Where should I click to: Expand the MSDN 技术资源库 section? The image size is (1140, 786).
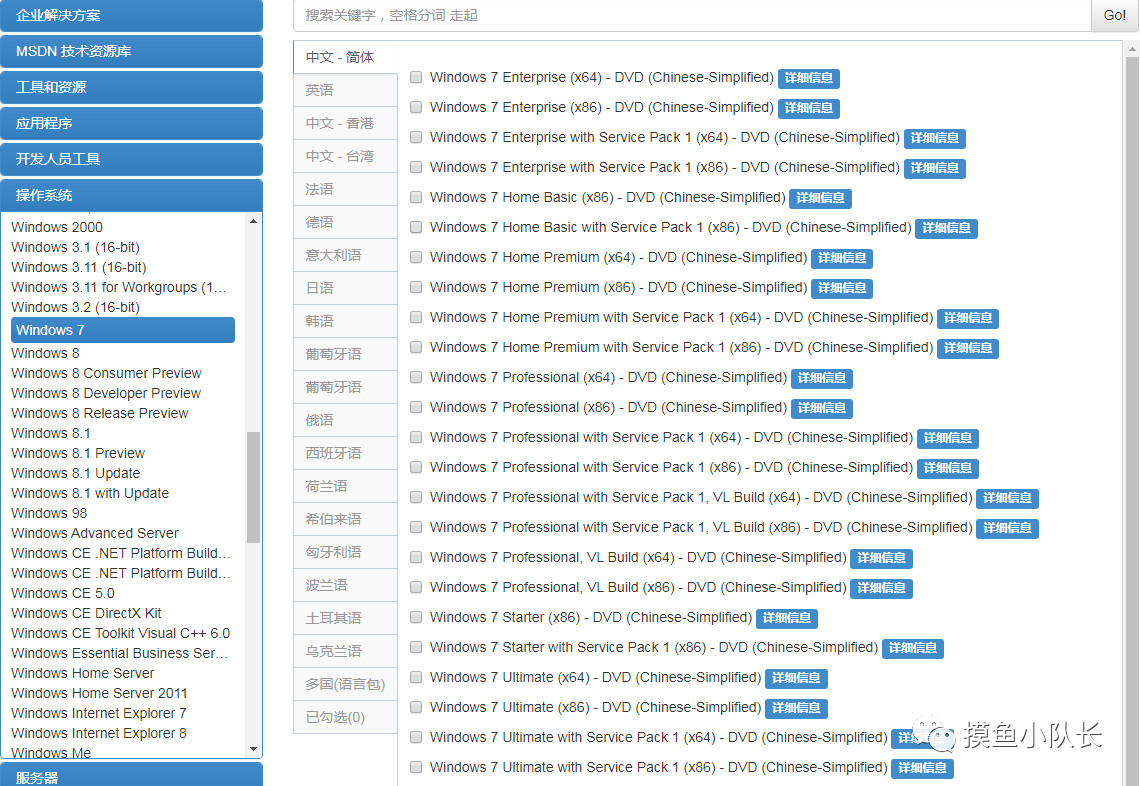click(132, 51)
